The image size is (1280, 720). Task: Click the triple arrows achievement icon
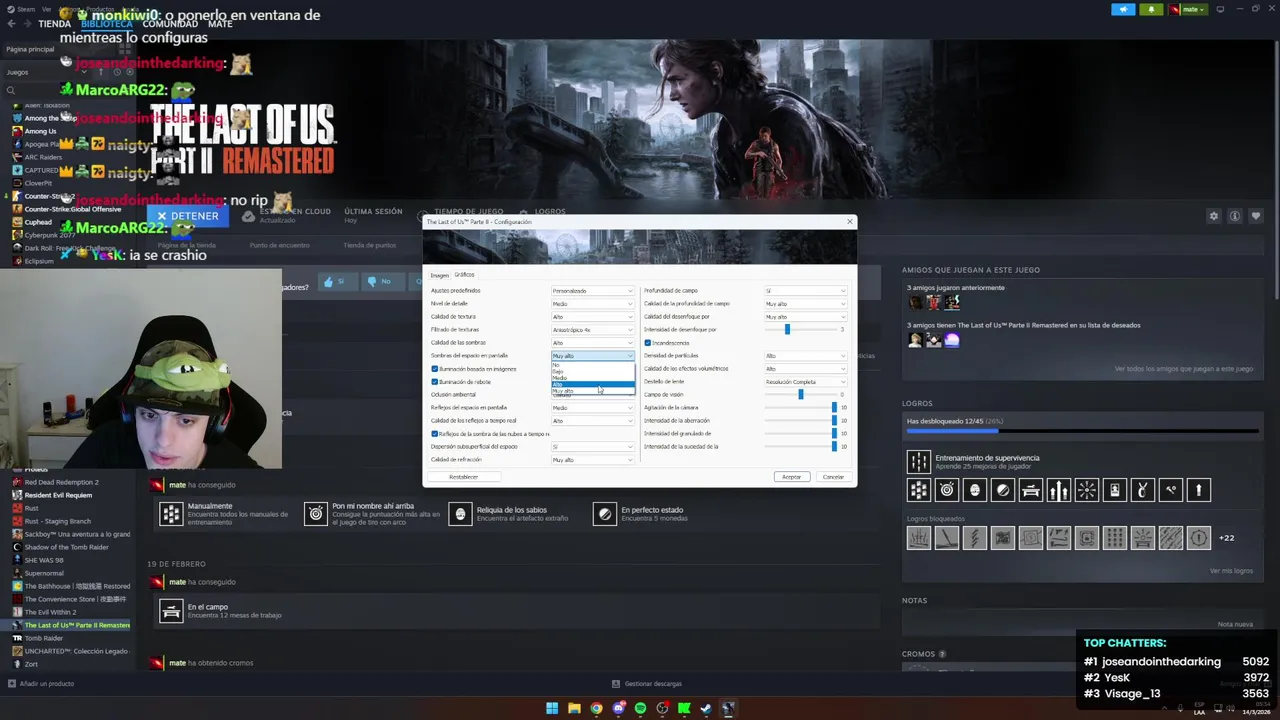1059,490
